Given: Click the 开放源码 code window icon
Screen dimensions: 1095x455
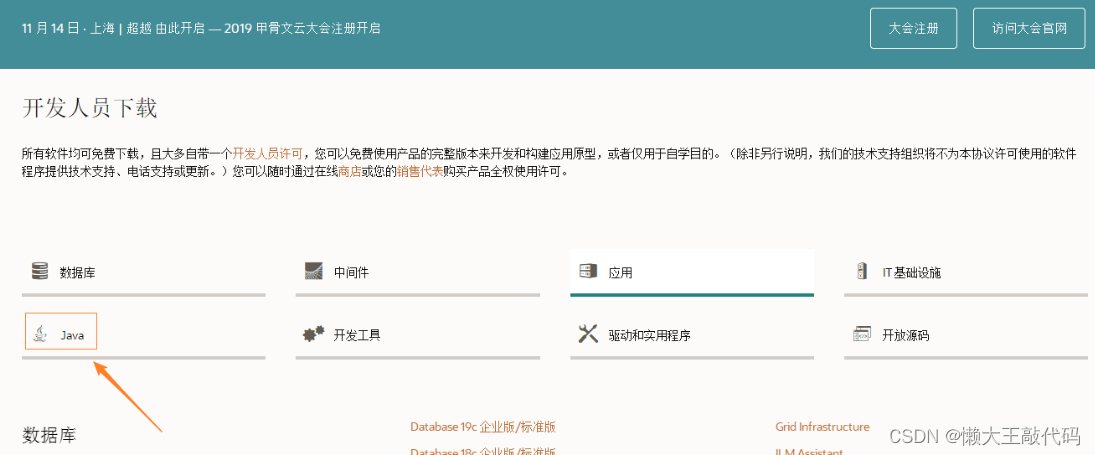Looking at the screenshot, I should pyautogui.click(x=862, y=334).
